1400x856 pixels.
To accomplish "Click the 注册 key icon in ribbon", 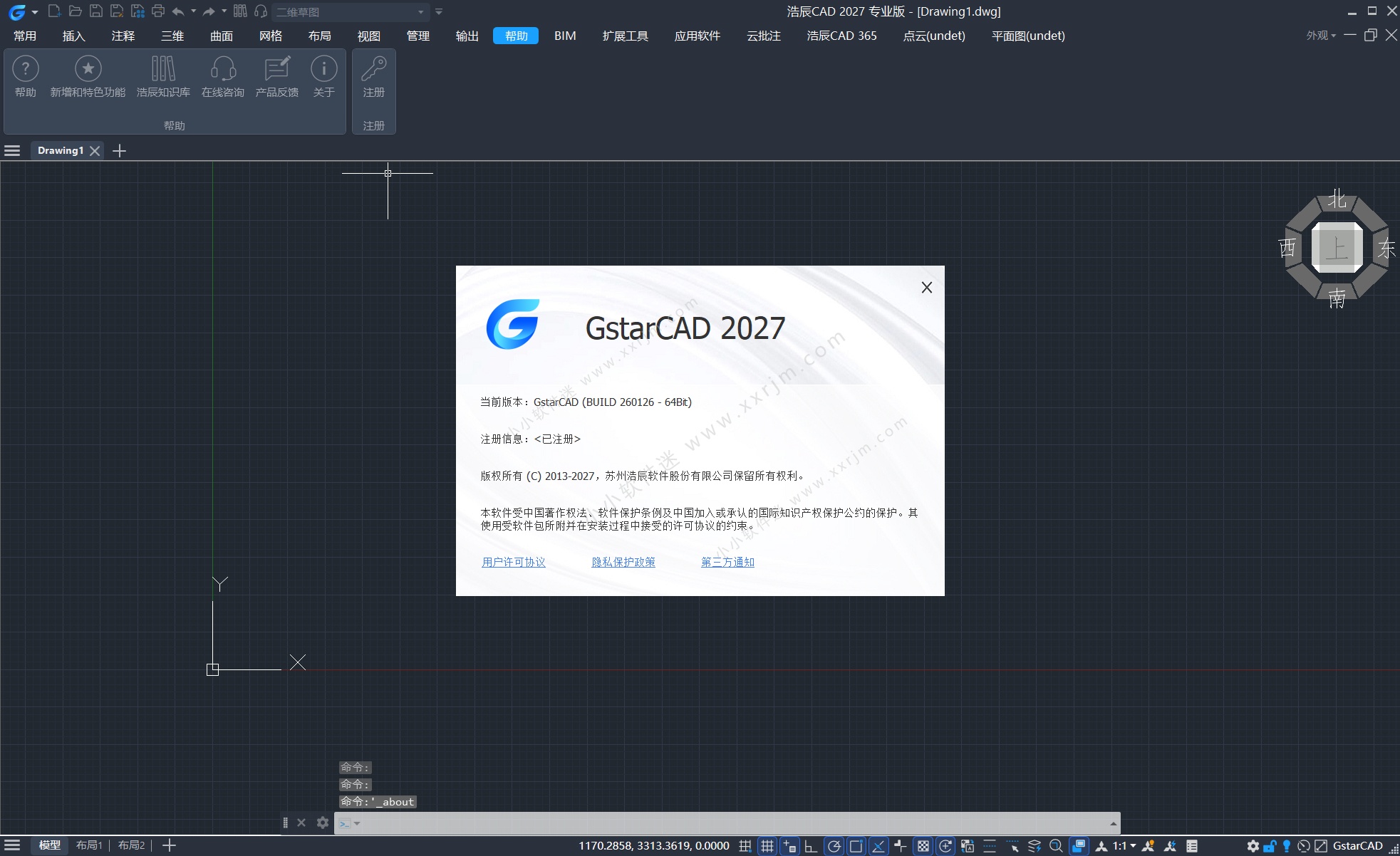I will click(x=373, y=70).
